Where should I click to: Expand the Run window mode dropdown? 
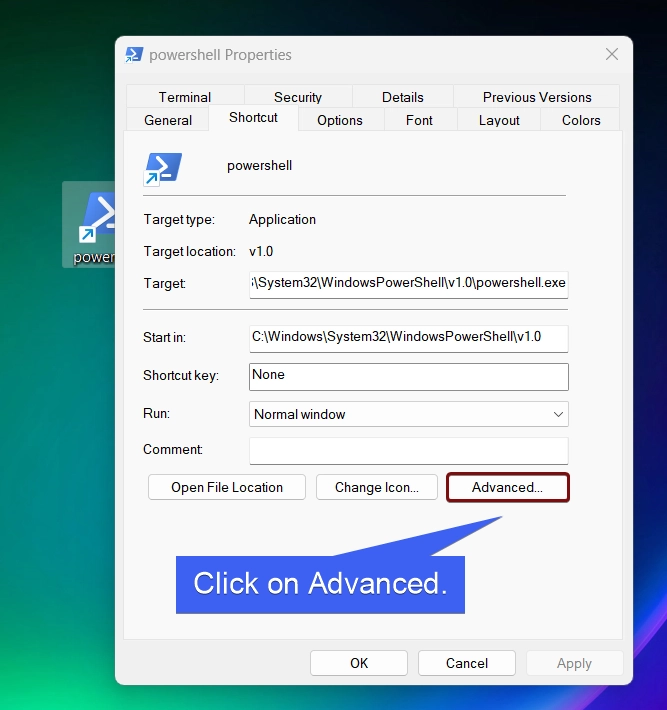(x=408, y=414)
